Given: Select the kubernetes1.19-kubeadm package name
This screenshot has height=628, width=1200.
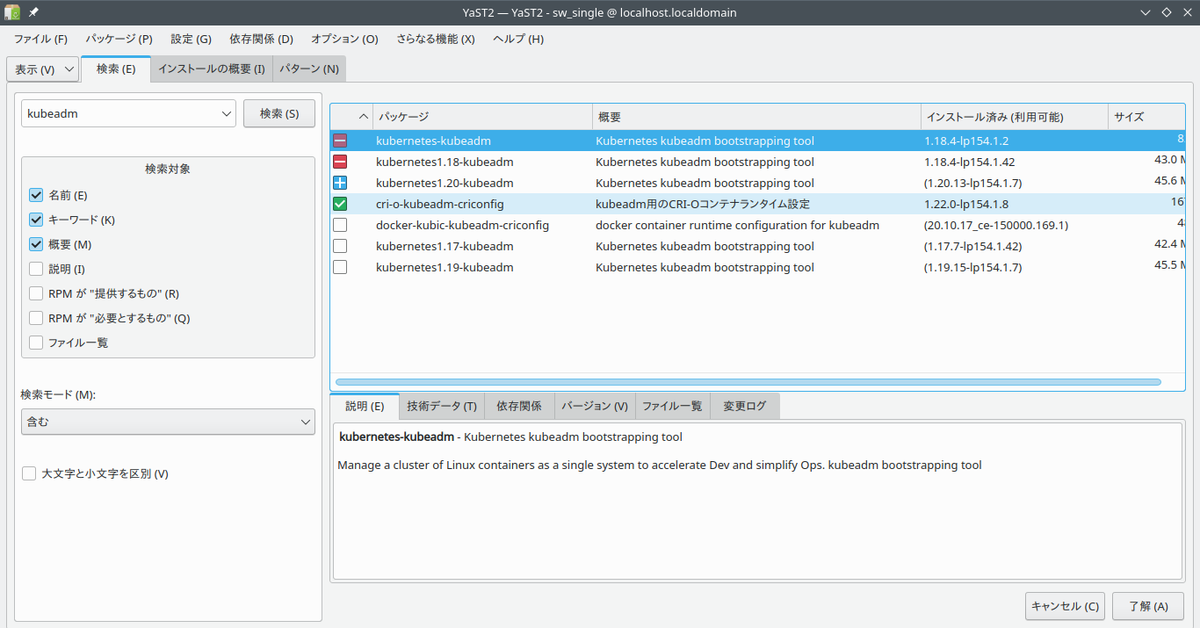Looking at the screenshot, I should pyautogui.click(x=445, y=267).
